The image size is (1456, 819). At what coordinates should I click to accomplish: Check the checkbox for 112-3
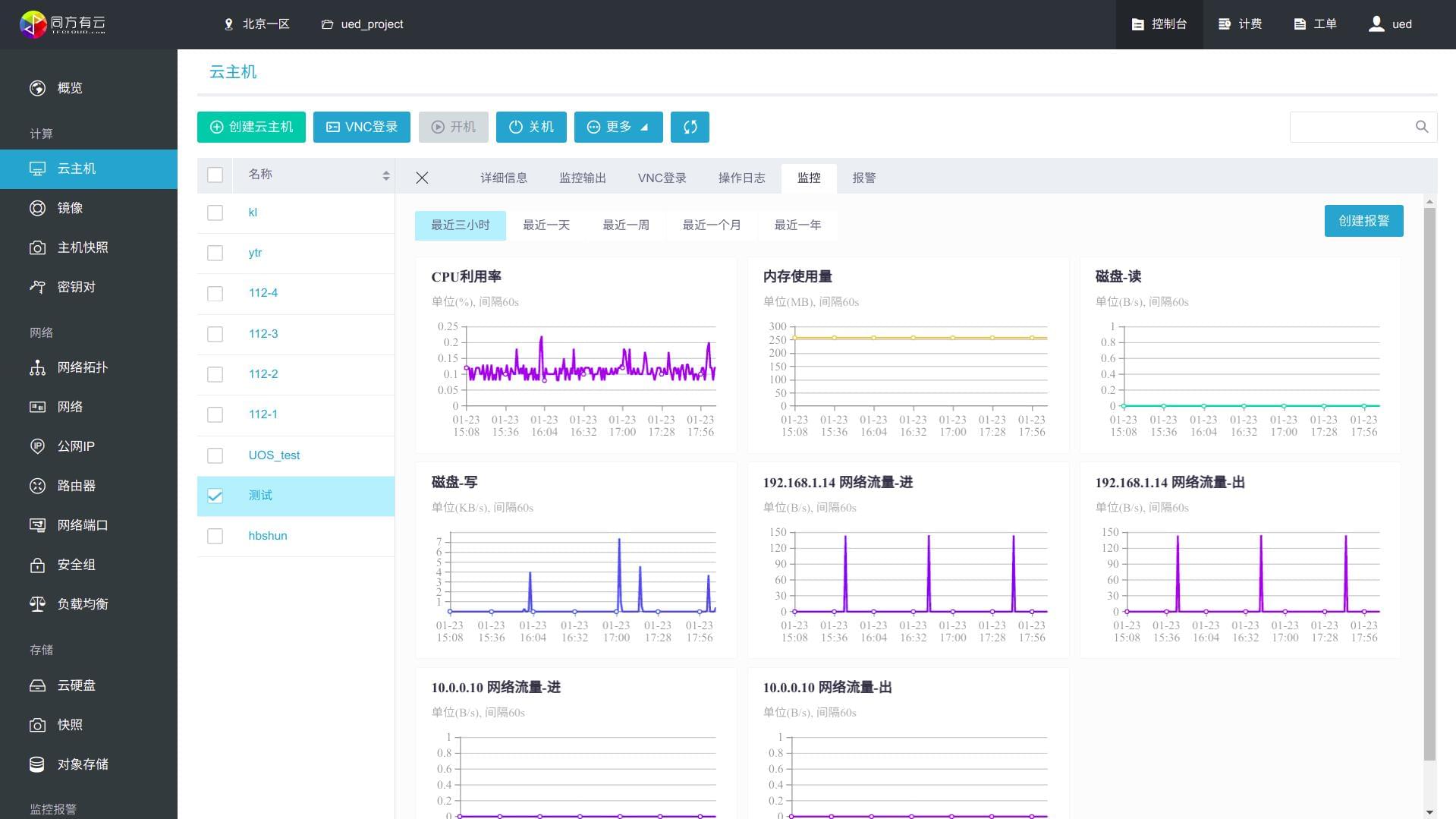[215, 334]
